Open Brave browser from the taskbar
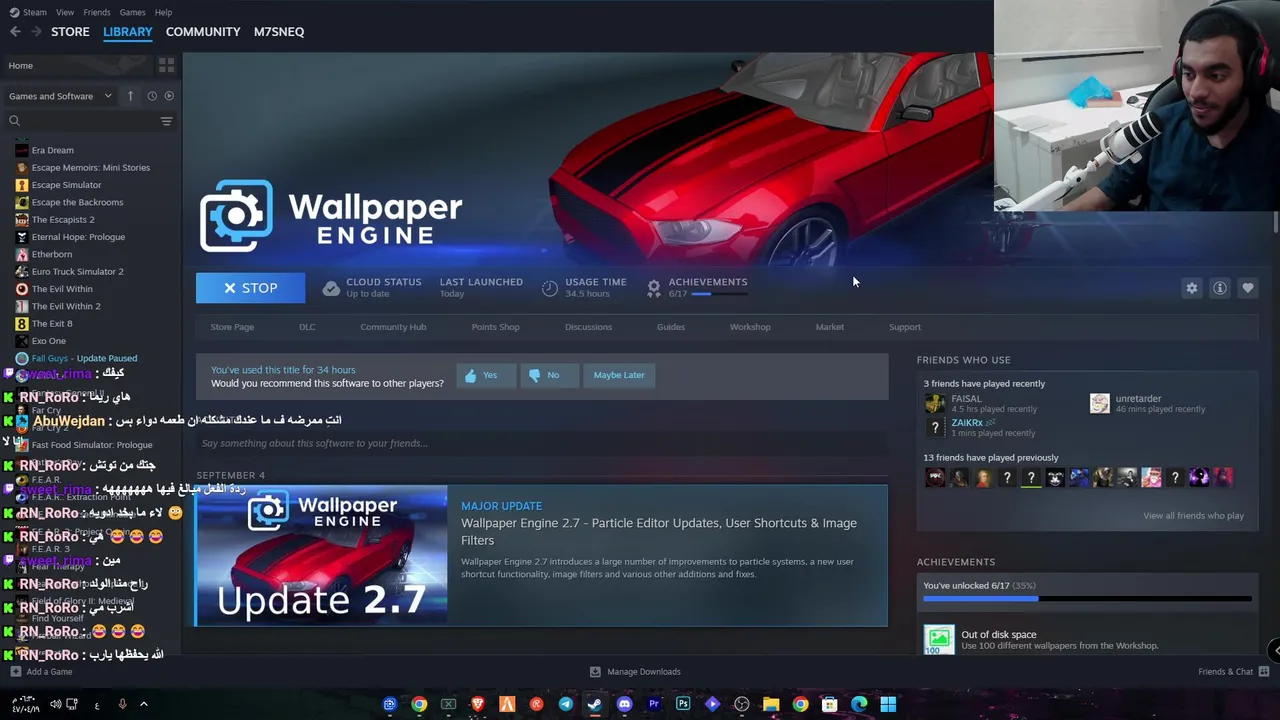The height and width of the screenshot is (720, 1280). (x=478, y=704)
